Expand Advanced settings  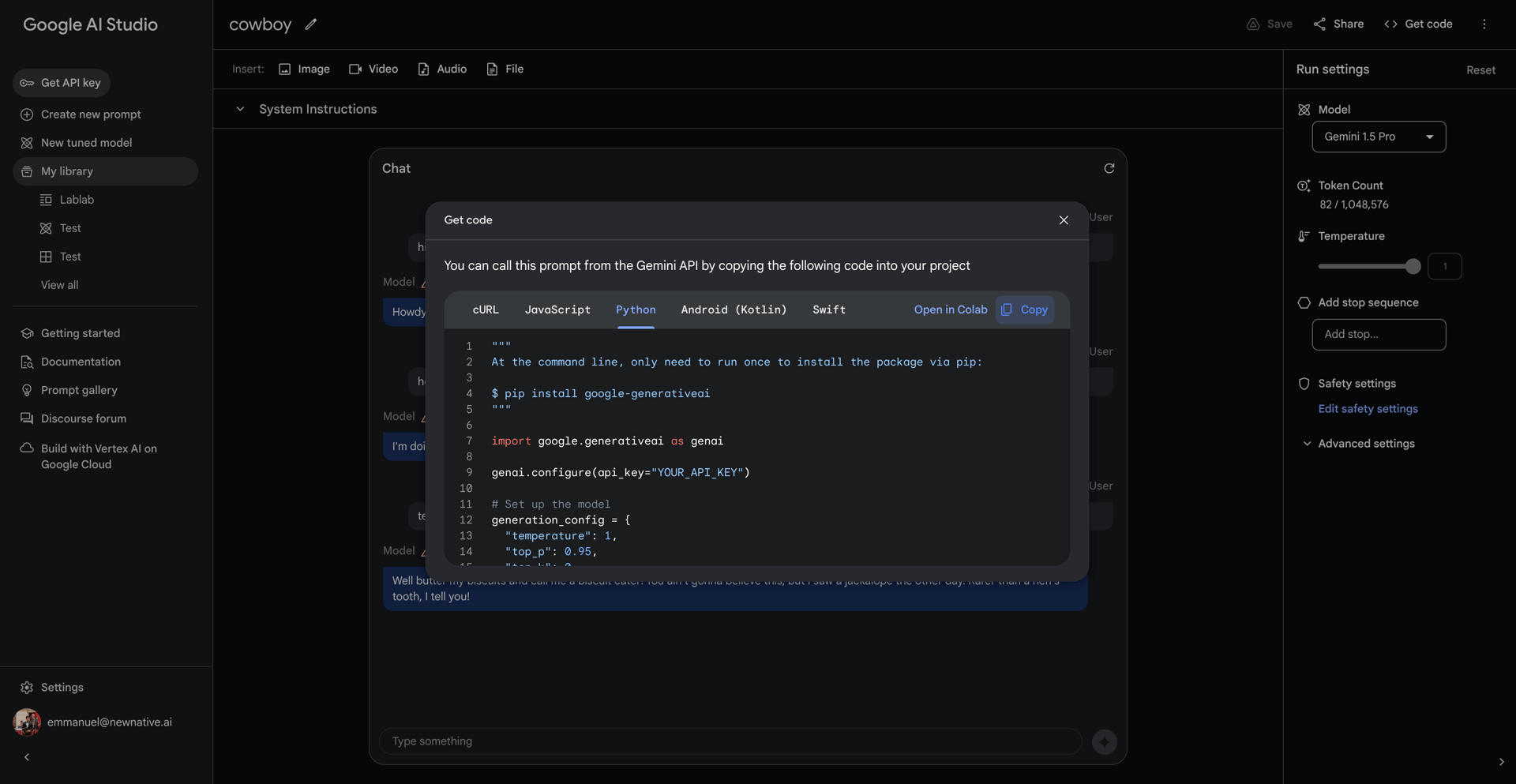[x=1359, y=444]
